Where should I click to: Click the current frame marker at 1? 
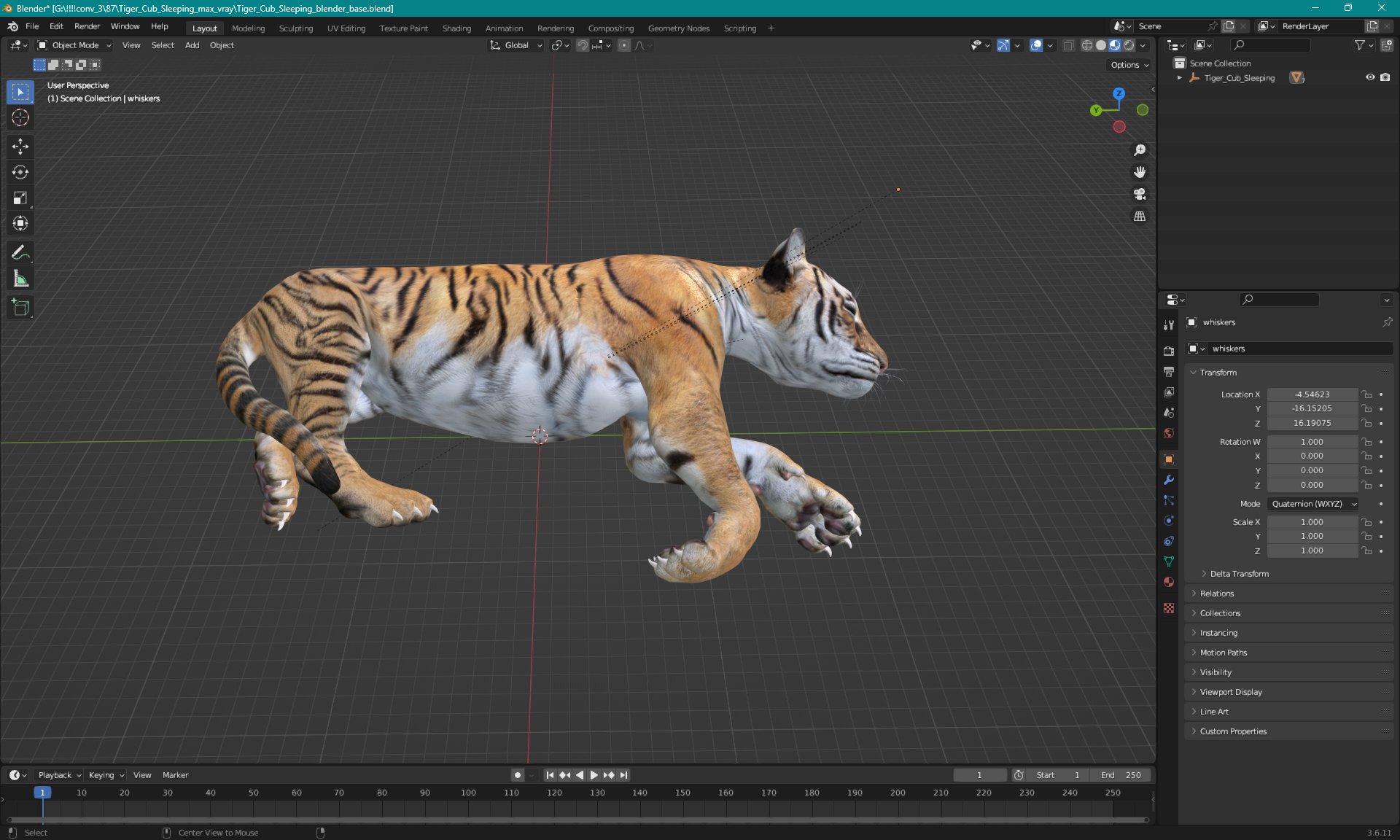point(42,793)
